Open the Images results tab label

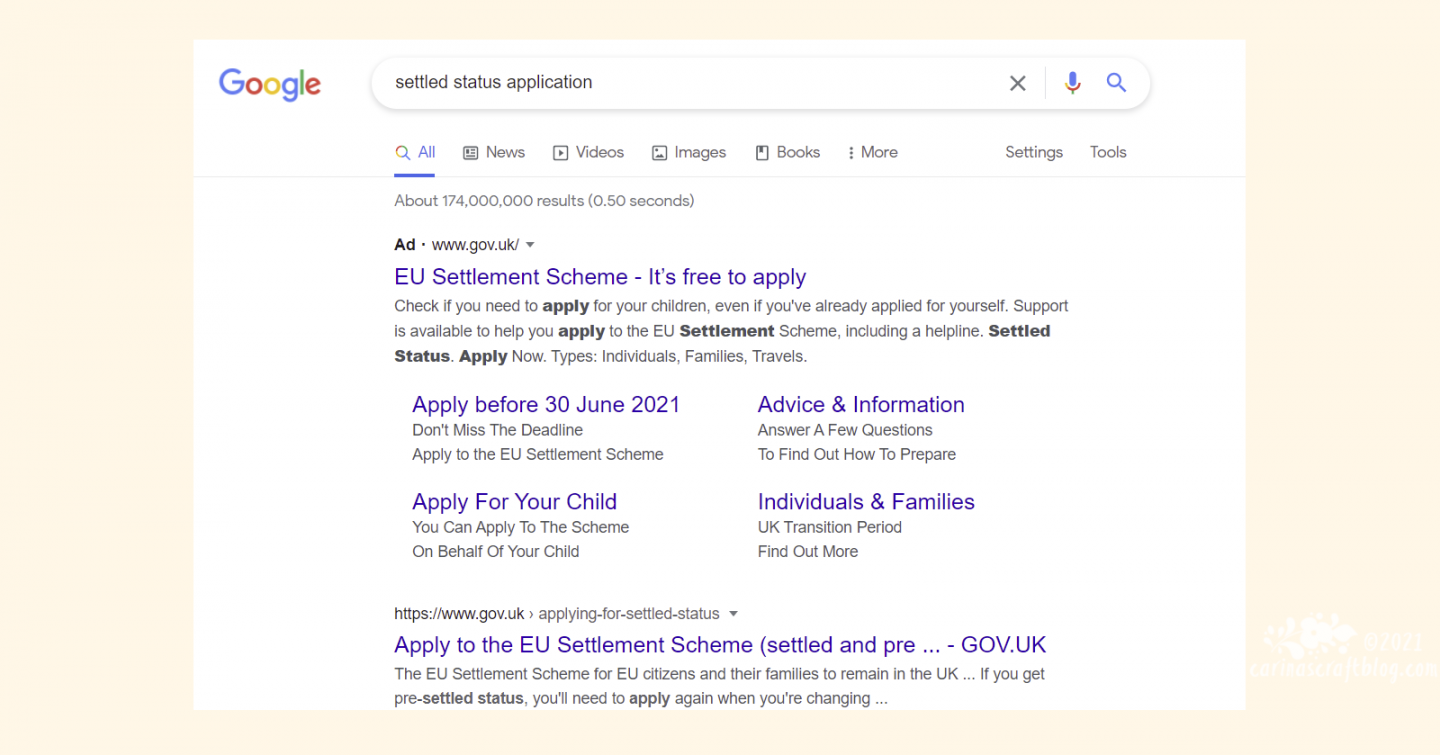(x=700, y=153)
